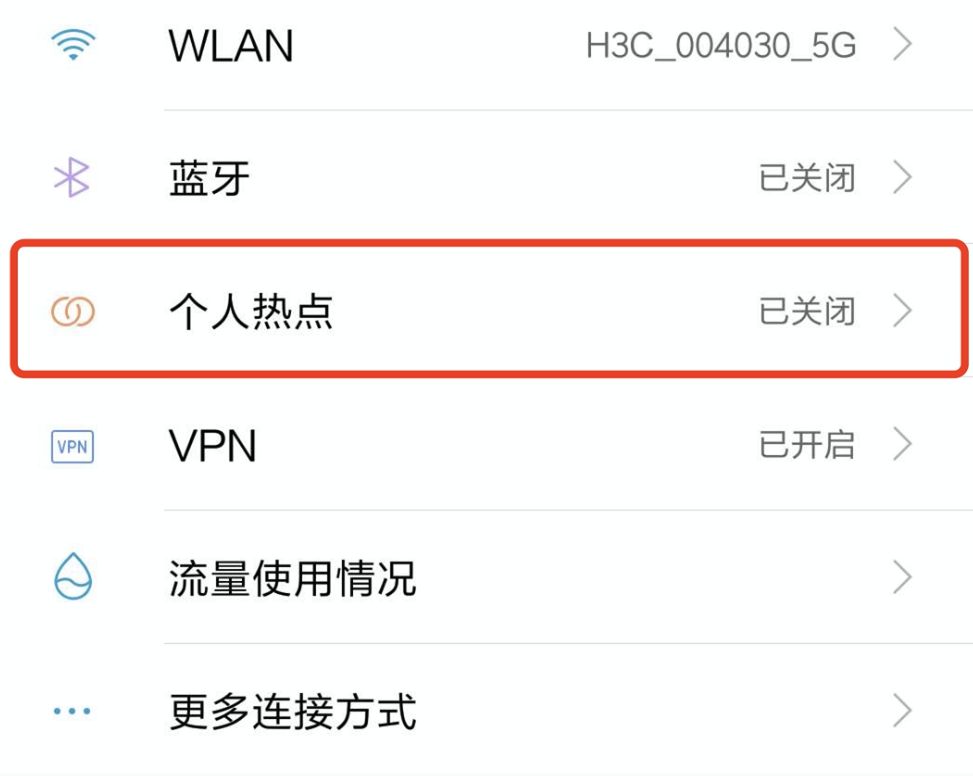This screenshot has width=973, height=776.
Task: Open 个人热点 settings entry
Action: click(x=490, y=310)
